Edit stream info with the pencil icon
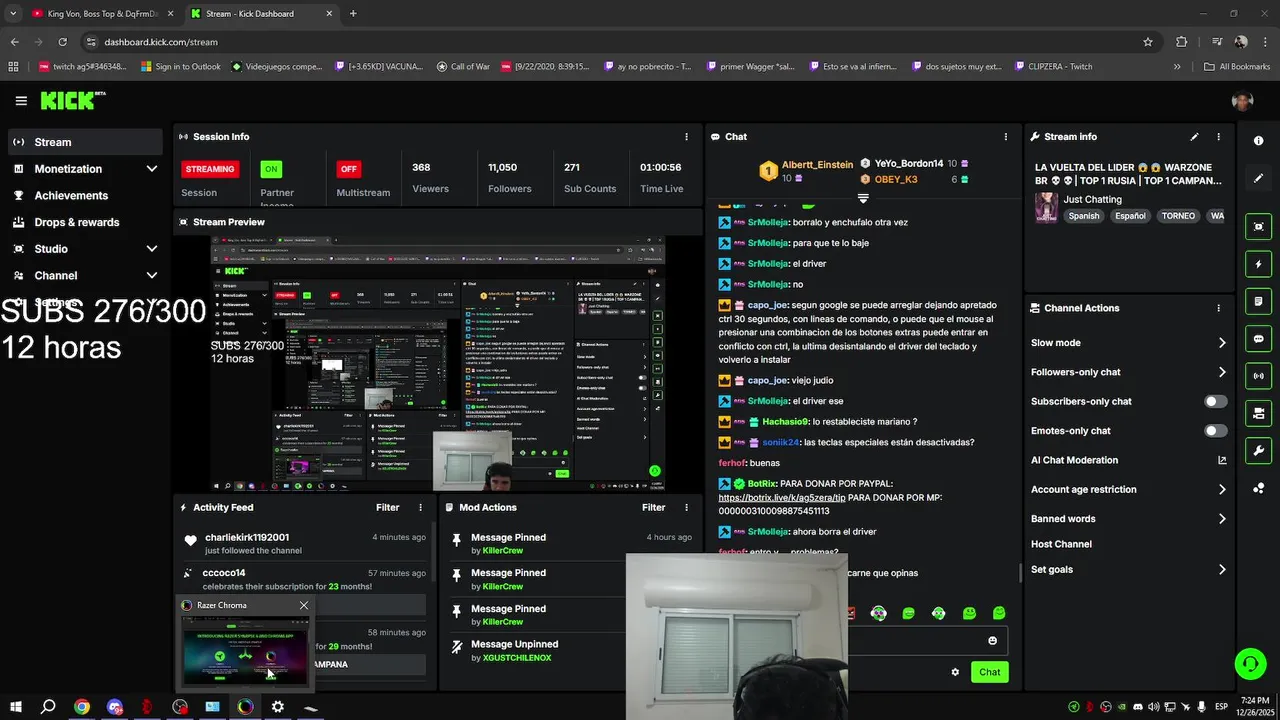Image resolution: width=1280 pixels, height=720 pixels. (x=1194, y=137)
